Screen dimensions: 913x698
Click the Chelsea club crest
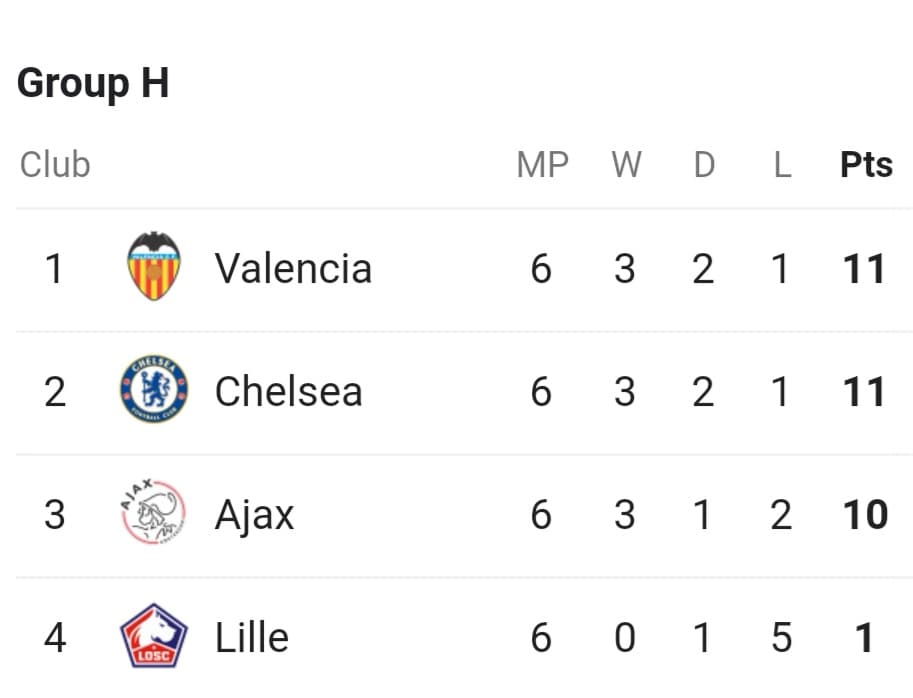[154, 389]
